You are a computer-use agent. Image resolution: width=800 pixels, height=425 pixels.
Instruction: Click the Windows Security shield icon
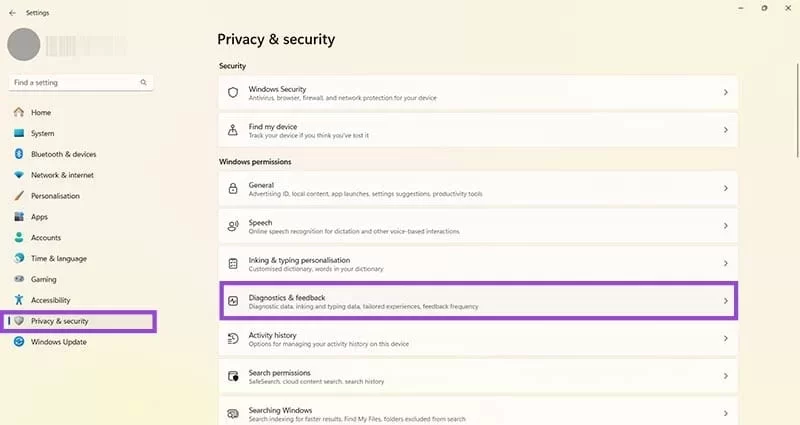click(233, 92)
